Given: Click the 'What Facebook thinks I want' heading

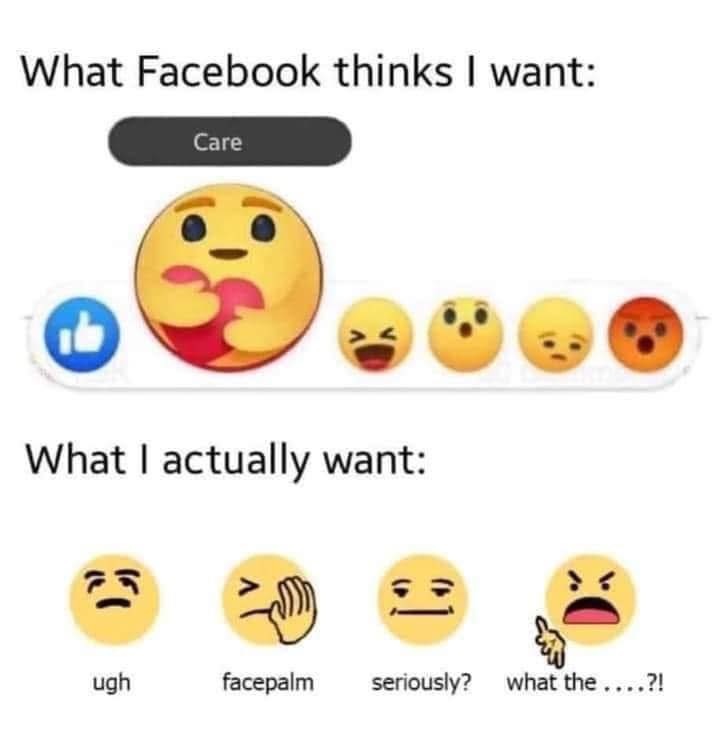Looking at the screenshot, I should [x=308, y=73].
